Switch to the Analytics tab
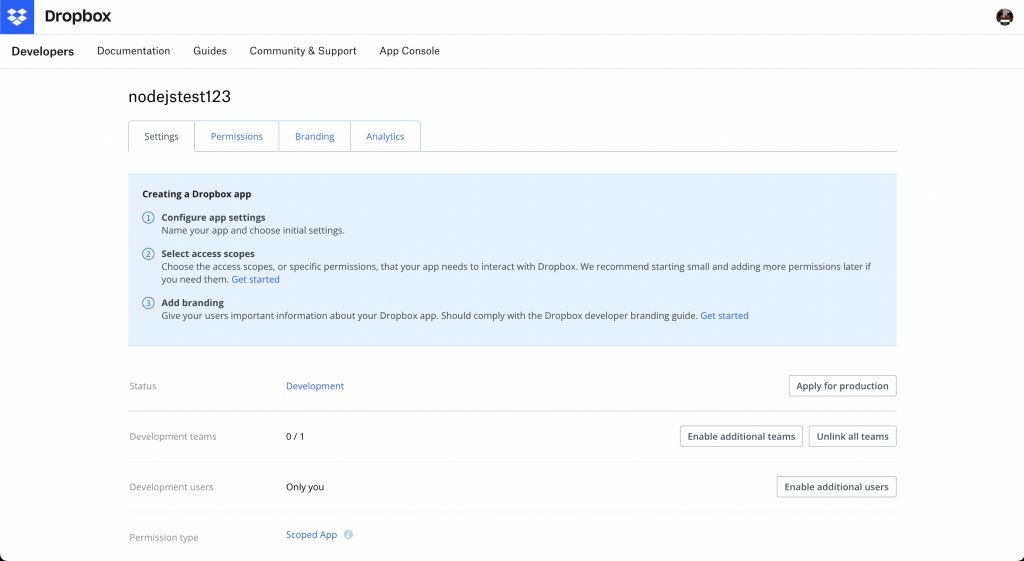1024x561 pixels. pyautogui.click(x=385, y=136)
